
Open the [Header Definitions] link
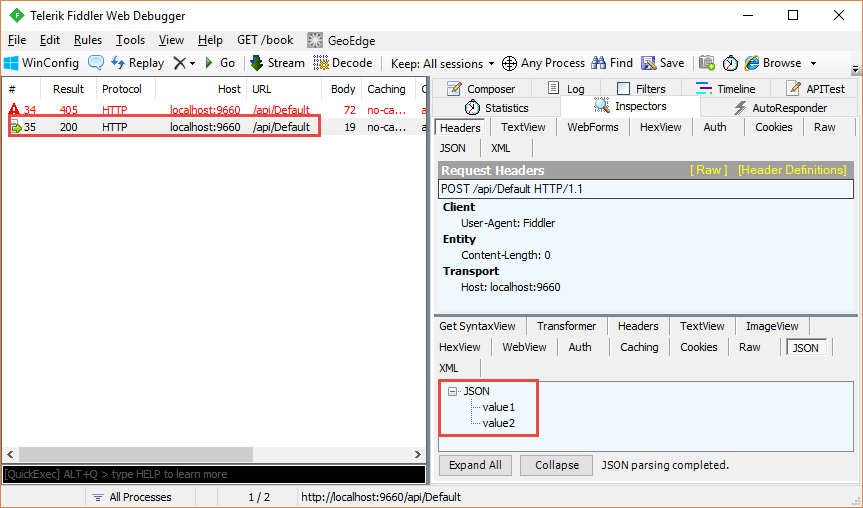[792, 170]
